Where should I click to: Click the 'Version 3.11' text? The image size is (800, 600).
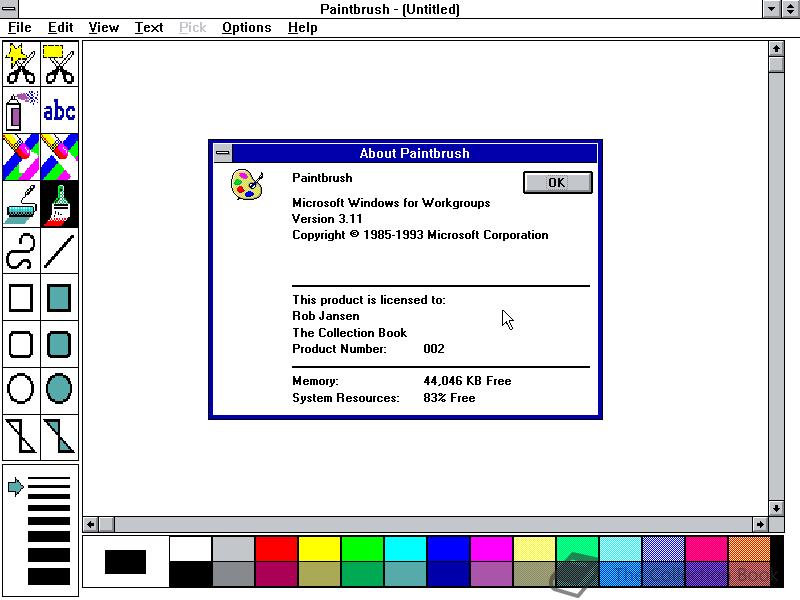click(x=327, y=219)
